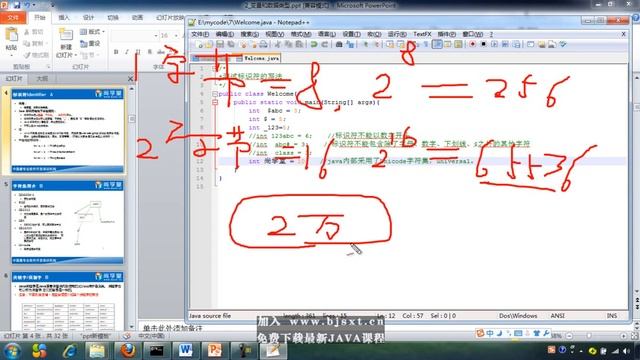Click the green Undo arrow in Notepad++
Screen dimensions: 640x360
coord(314,44)
